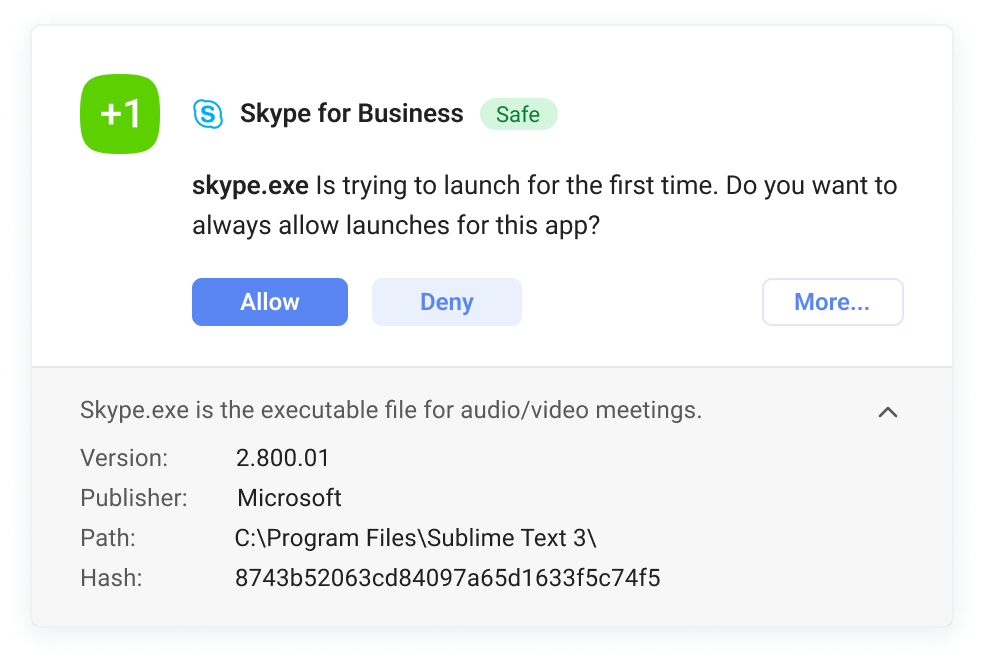The height and width of the screenshot is (663, 983).
Task: Click the chevron above the Version info
Action: [888, 412]
